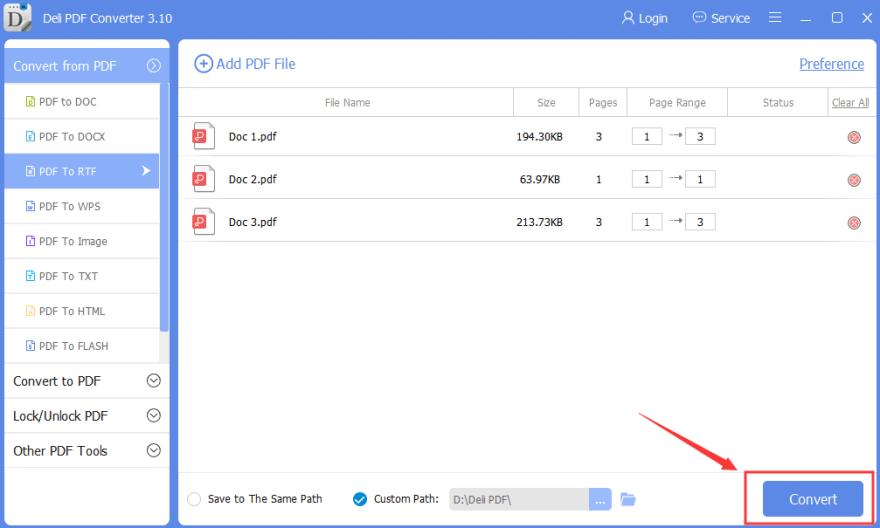Screen dimensions: 880x528
Task: Click the Doc 2.pdf file icon
Action: point(204,179)
